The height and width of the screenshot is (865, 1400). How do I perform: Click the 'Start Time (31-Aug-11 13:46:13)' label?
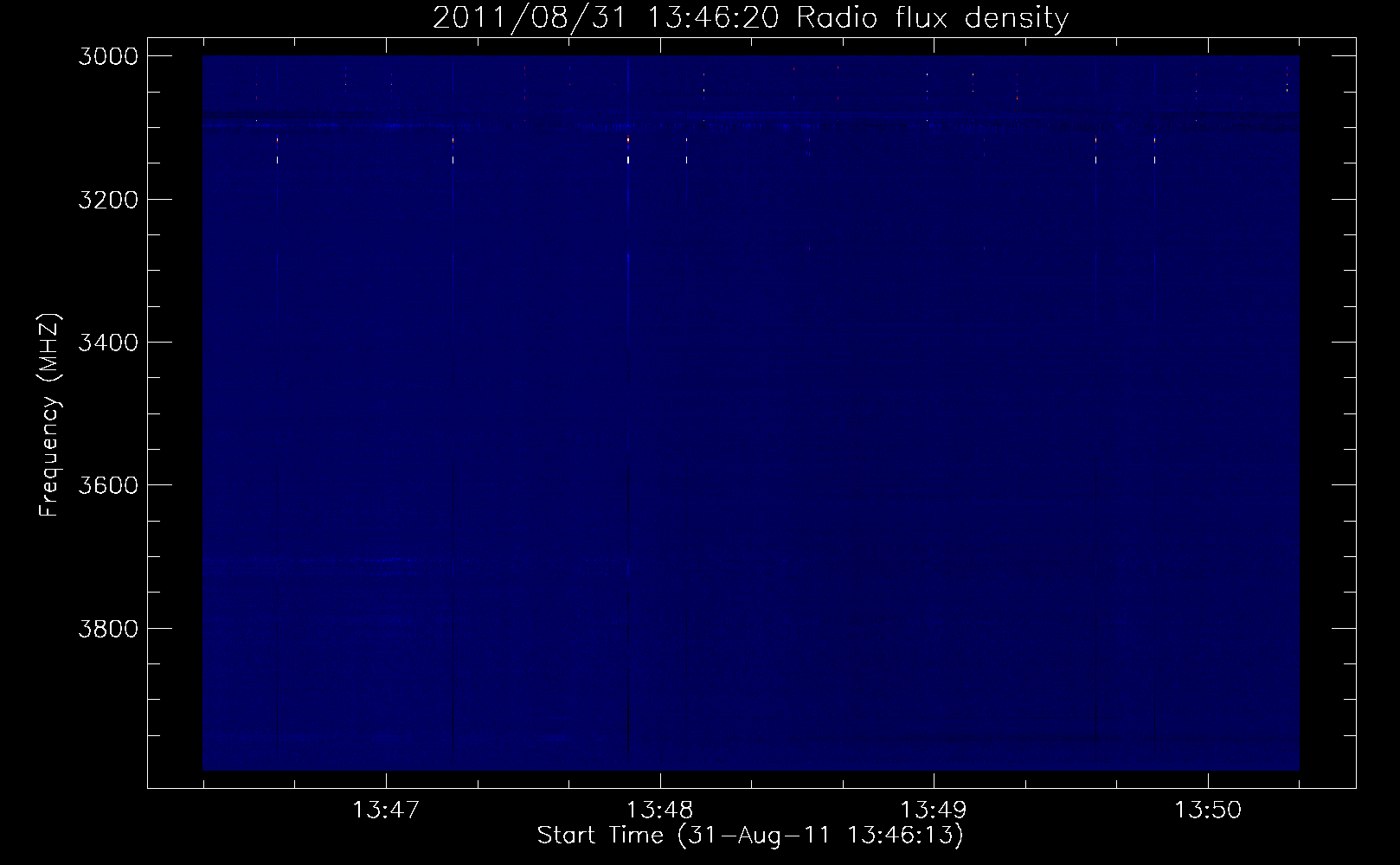(x=750, y=836)
